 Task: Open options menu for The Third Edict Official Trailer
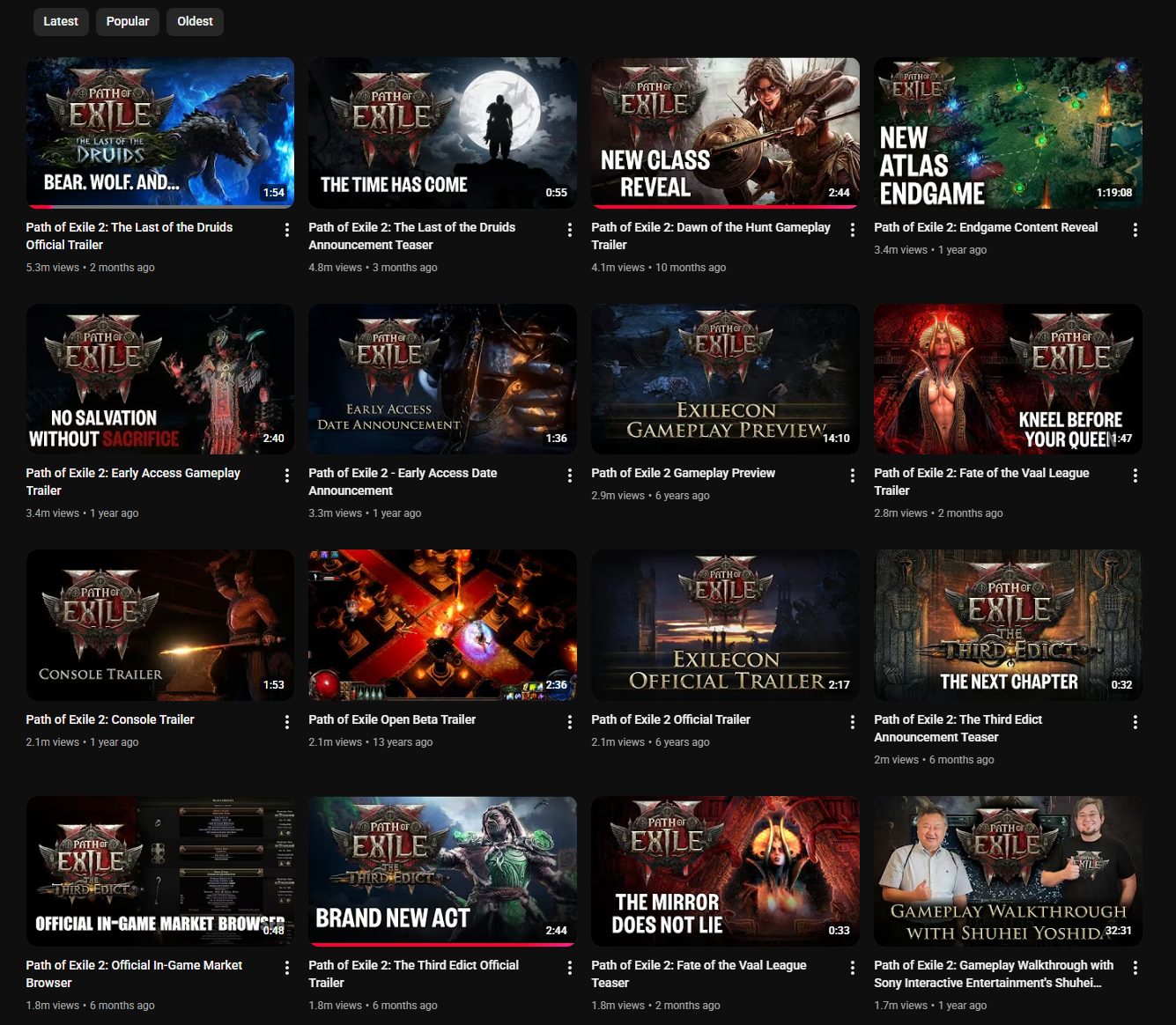[x=570, y=968]
